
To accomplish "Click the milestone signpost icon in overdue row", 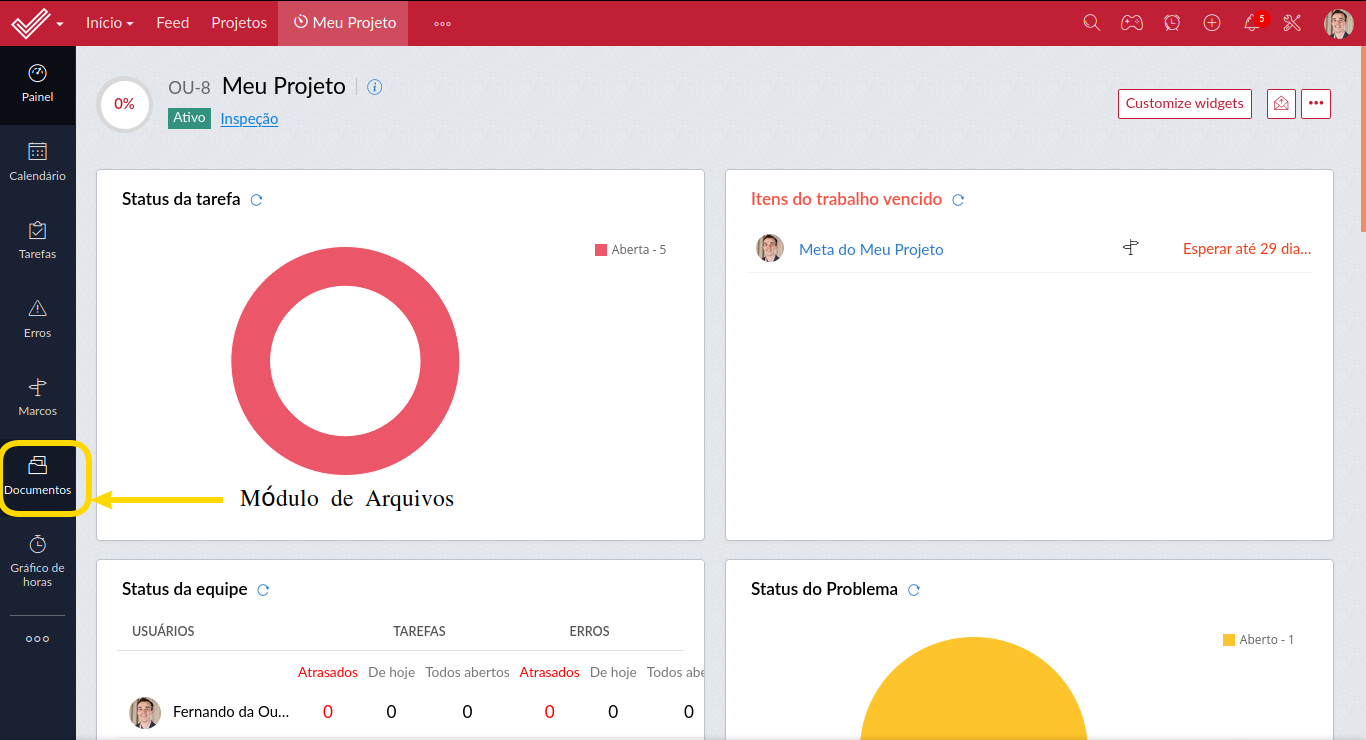I will 1131,248.
